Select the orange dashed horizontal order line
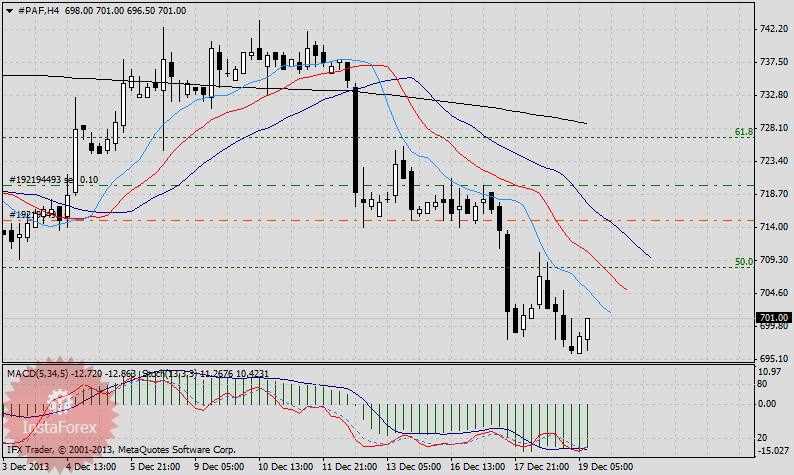The image size is (794, 475). click(300, 220)
